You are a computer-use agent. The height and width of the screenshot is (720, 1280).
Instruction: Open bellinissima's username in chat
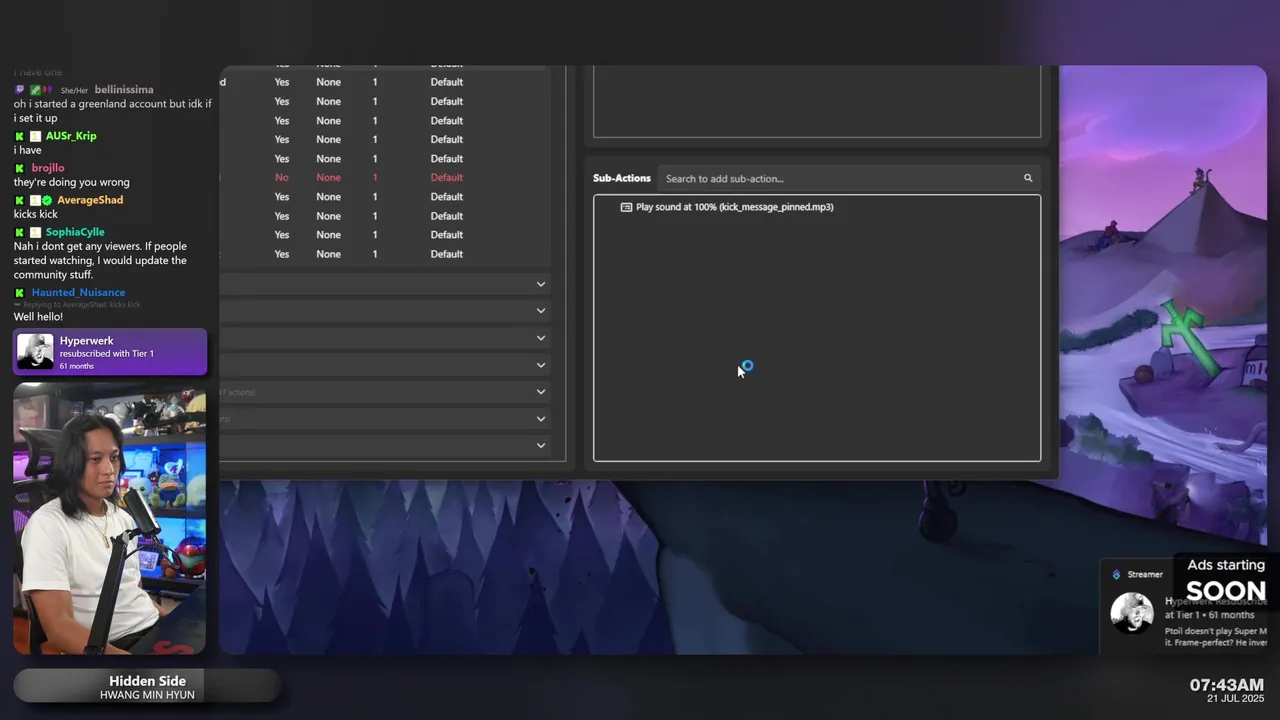tap(124, 90)
